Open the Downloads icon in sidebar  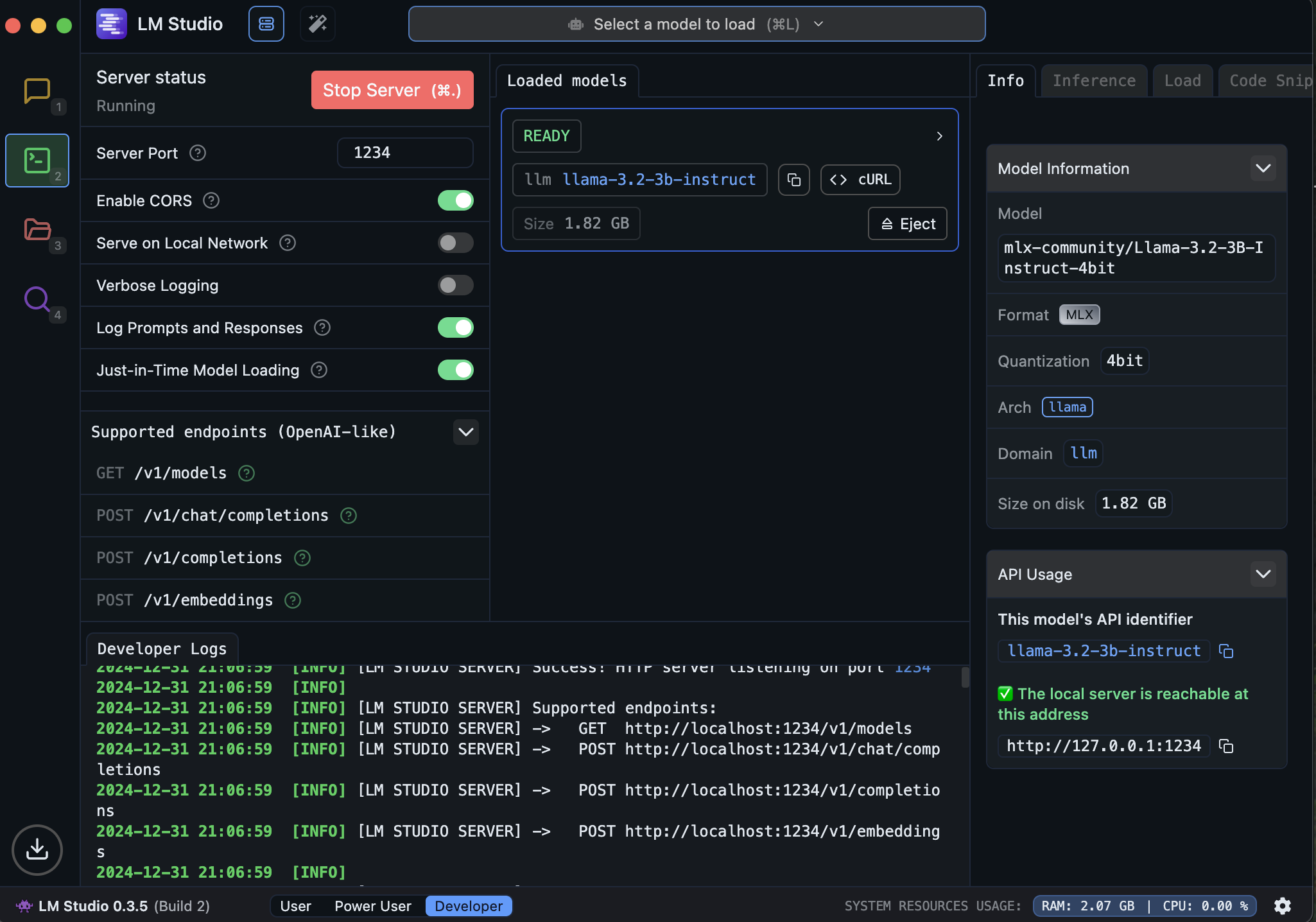coord(37,849)
